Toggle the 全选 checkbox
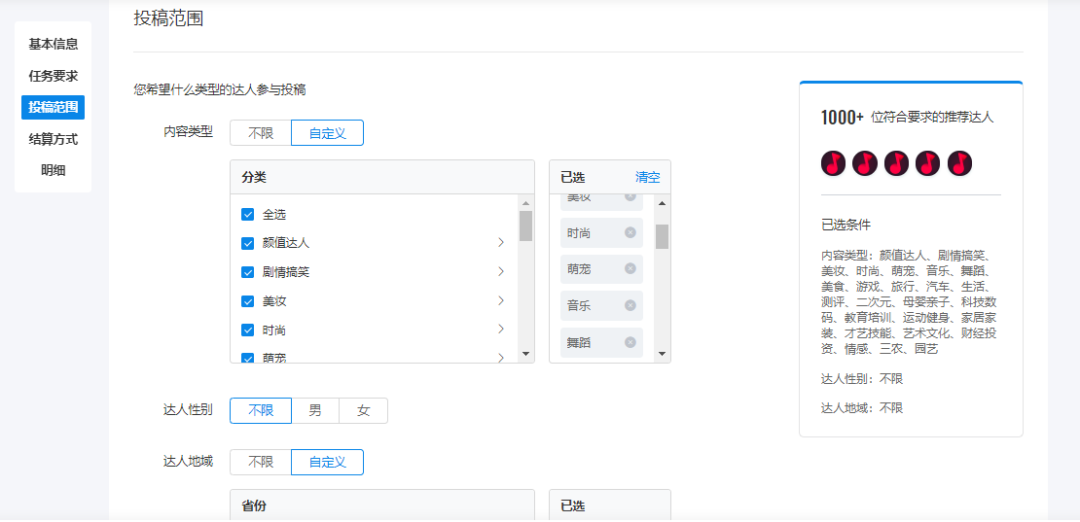Viewport: 1080px width, 522px height. (248, 214)
